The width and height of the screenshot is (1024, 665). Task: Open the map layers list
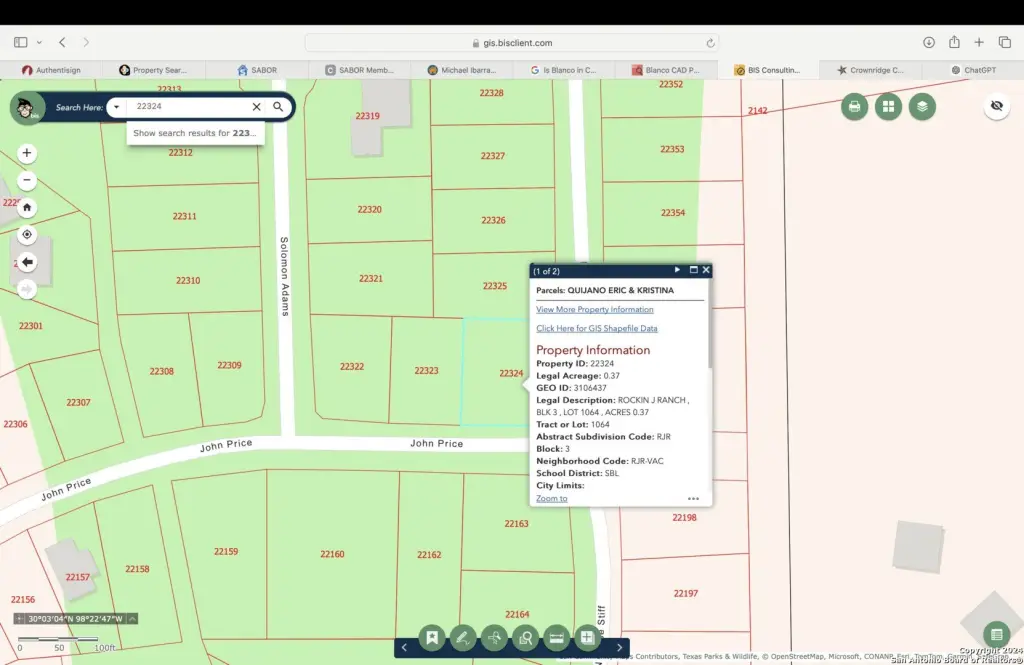pyautogui.click(x=922, y=106)
